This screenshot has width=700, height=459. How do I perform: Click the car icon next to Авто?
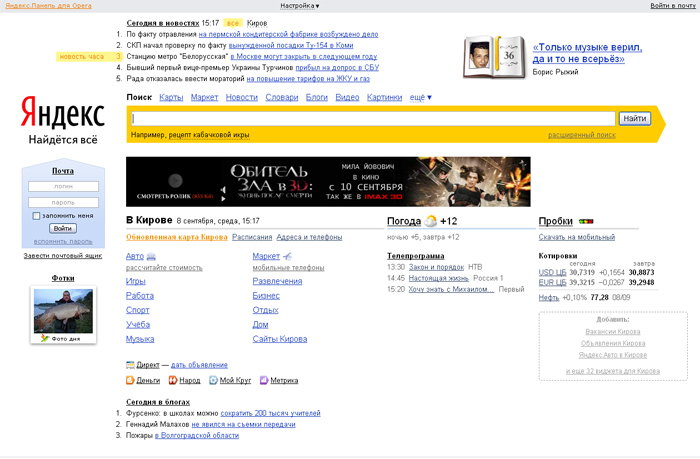point(151,256)
